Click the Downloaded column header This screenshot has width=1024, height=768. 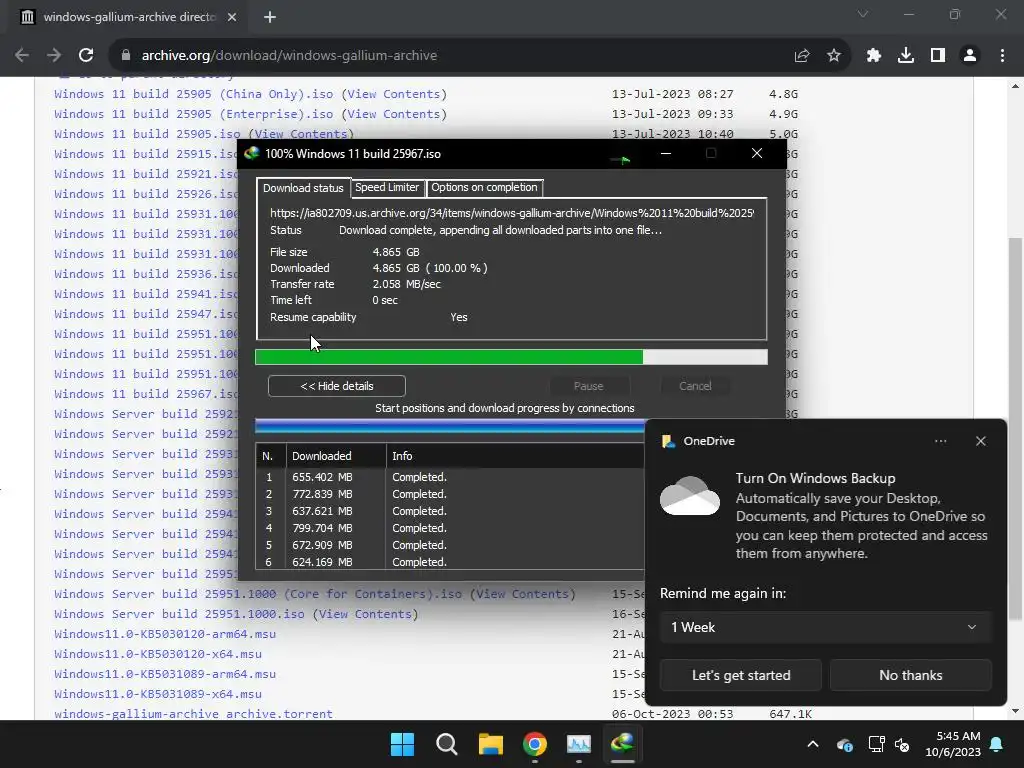pos(336,456)
